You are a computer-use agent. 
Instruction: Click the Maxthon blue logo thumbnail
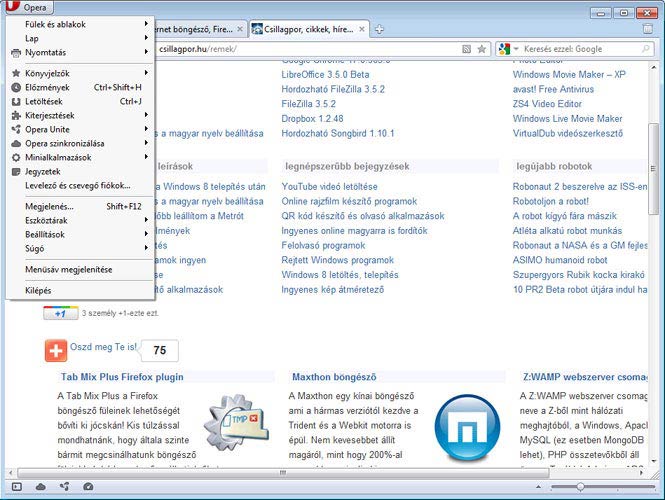(467, 427)
